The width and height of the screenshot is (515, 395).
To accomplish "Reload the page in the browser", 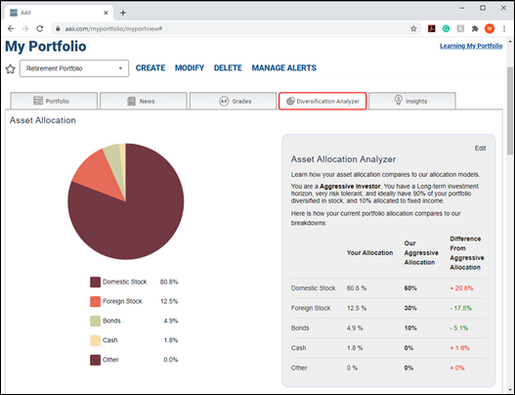I will pyautogui.click(x=40, y=29).
